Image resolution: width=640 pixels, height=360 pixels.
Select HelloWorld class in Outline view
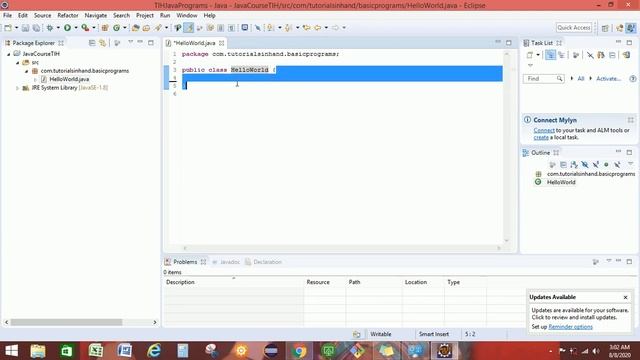560,182
